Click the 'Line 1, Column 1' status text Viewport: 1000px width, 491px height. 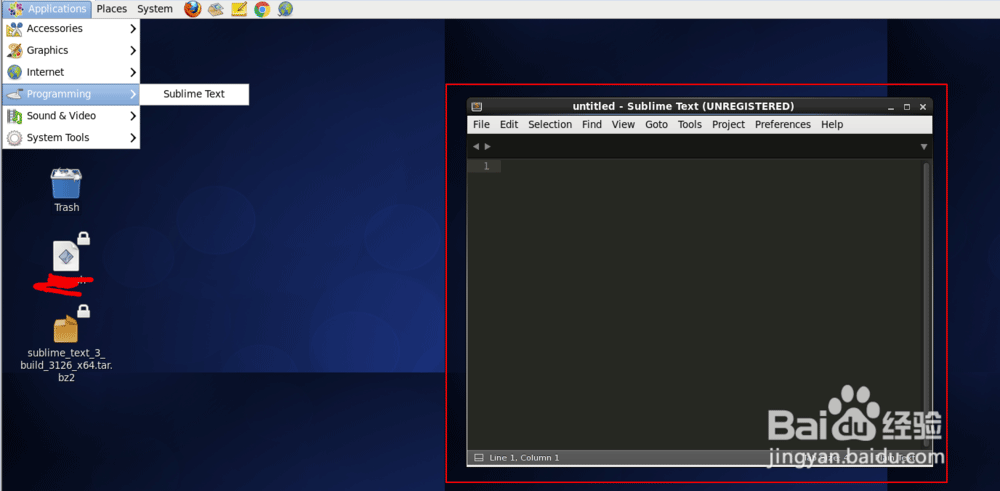click(524, 458)
